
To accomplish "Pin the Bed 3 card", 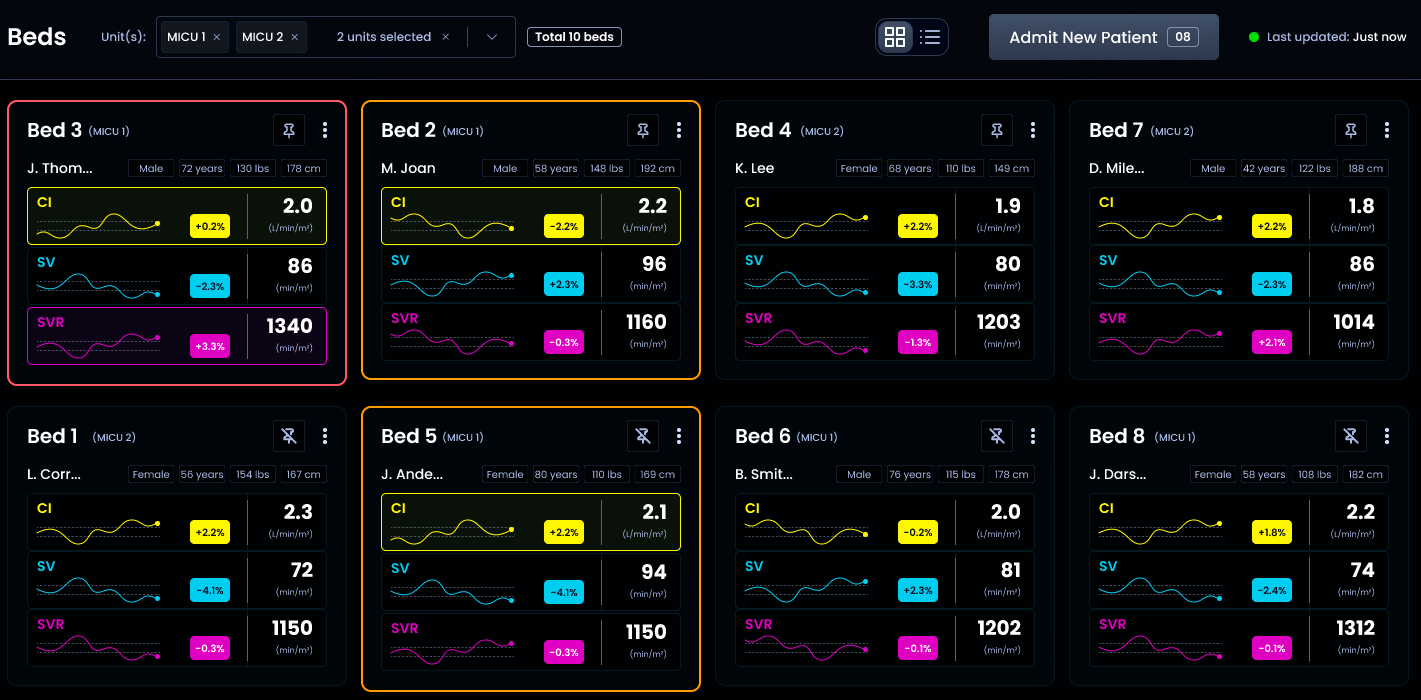I will pos(289,130).
